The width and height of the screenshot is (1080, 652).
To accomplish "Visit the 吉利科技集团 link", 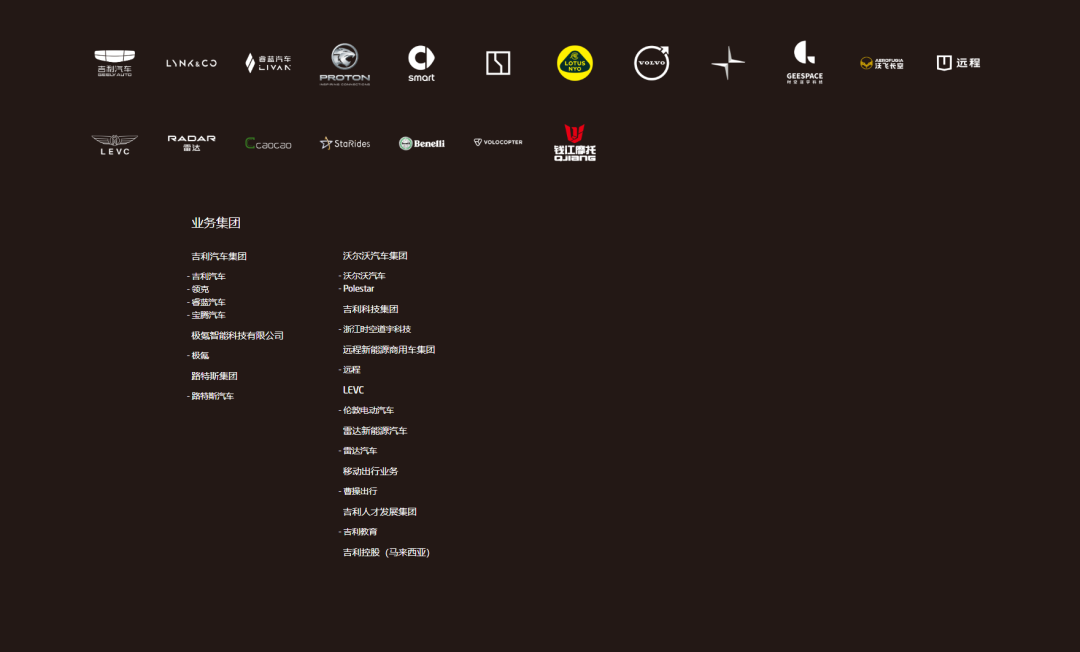I will [x=371, y=309].
